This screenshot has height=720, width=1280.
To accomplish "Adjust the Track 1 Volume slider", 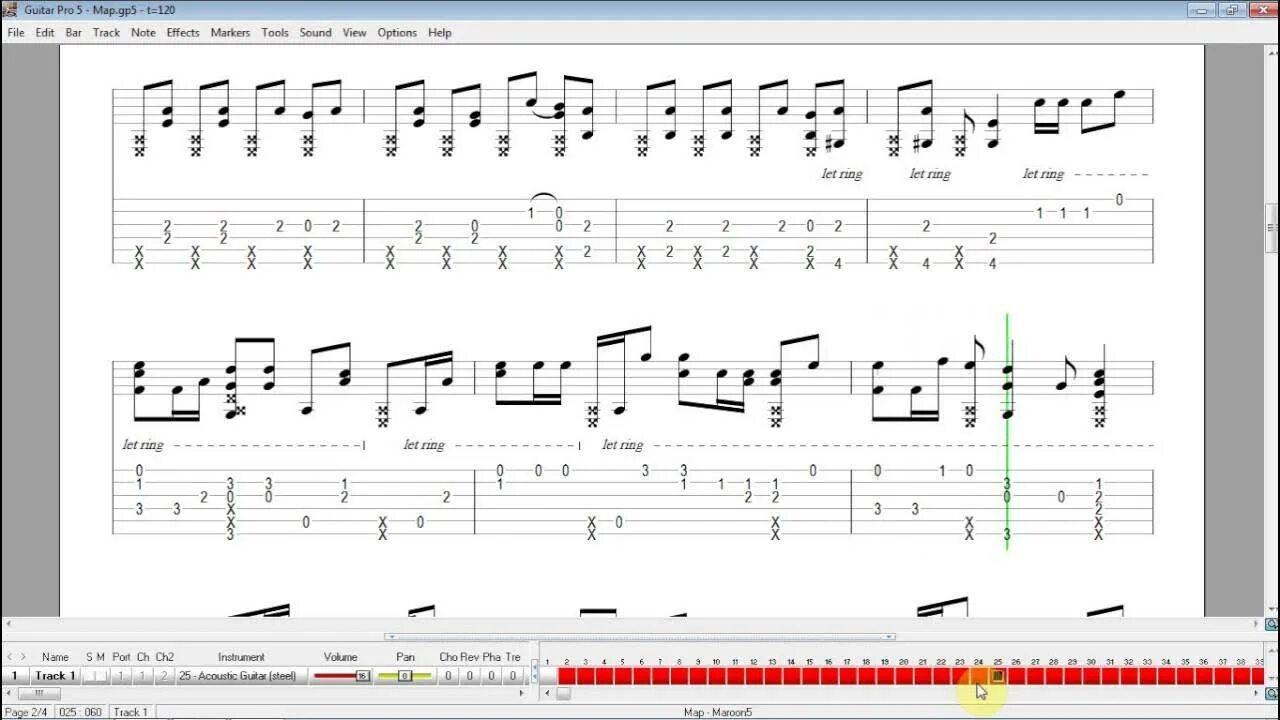I will (341, 676).
